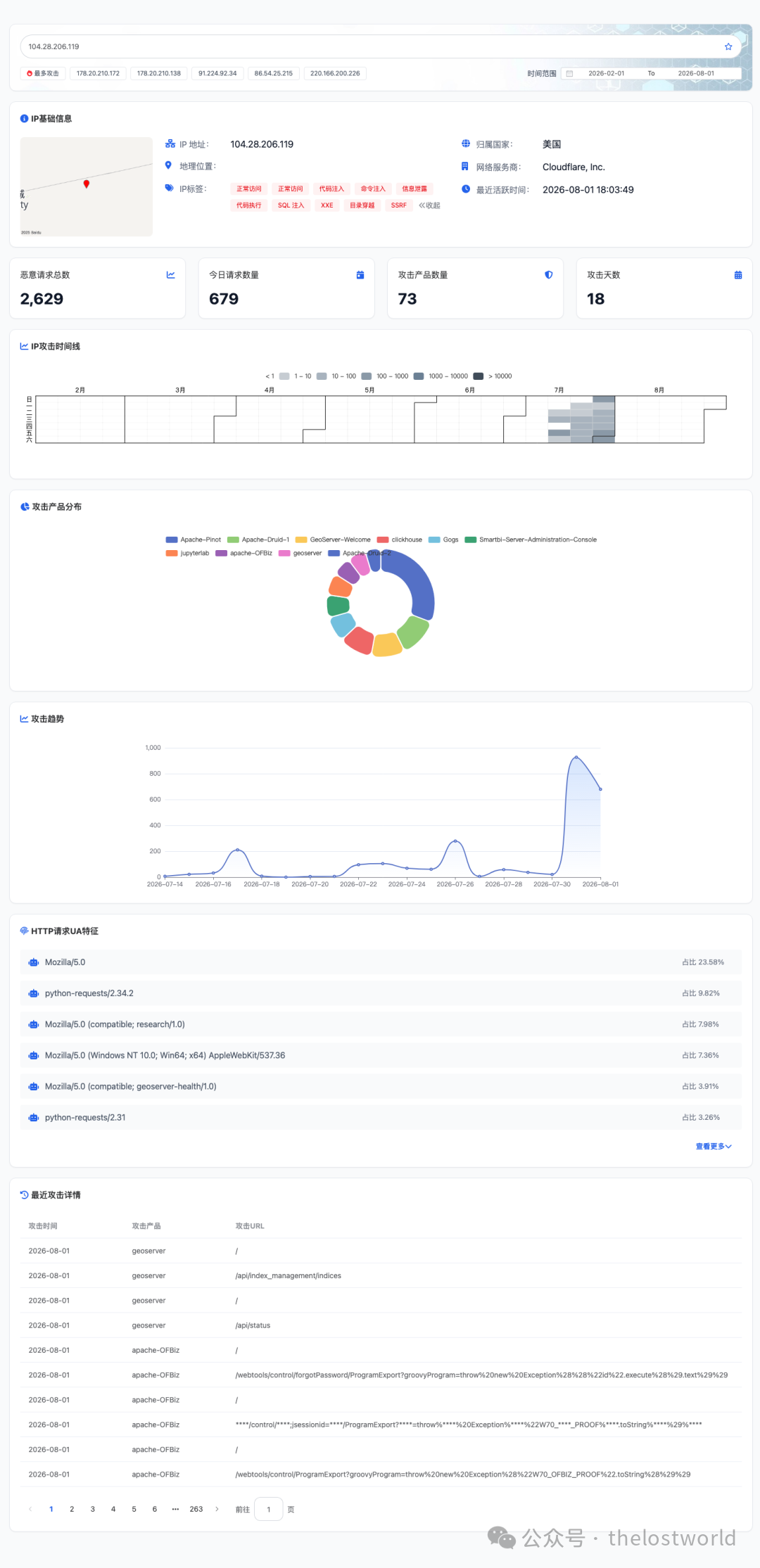760x1568 pixels.
Task: Toggle the 100 – 1000 timeline legend item
Action: pos(384,376)
